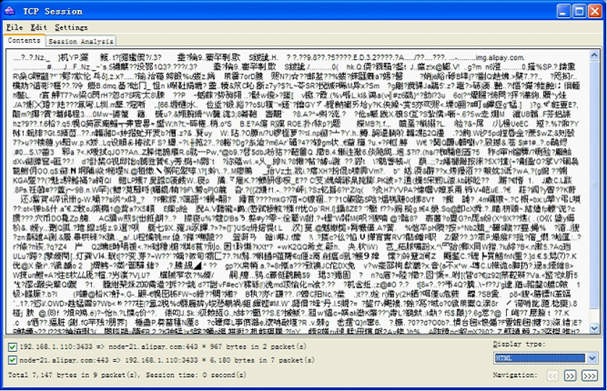Screen dimensions: 607x391
Task: Switch to the Session Analysis tab
Action: [81, 41]
